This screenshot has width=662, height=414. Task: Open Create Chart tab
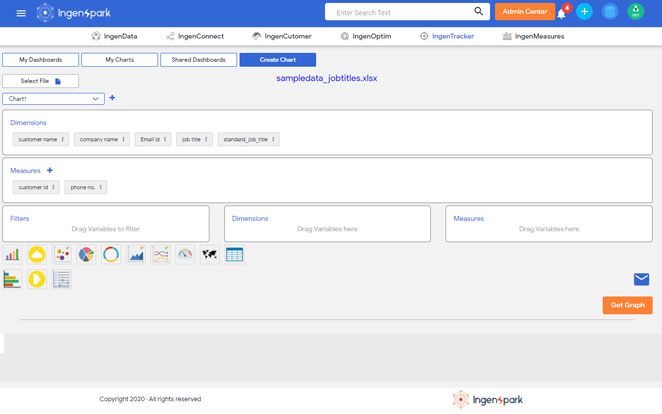point(278,60)
